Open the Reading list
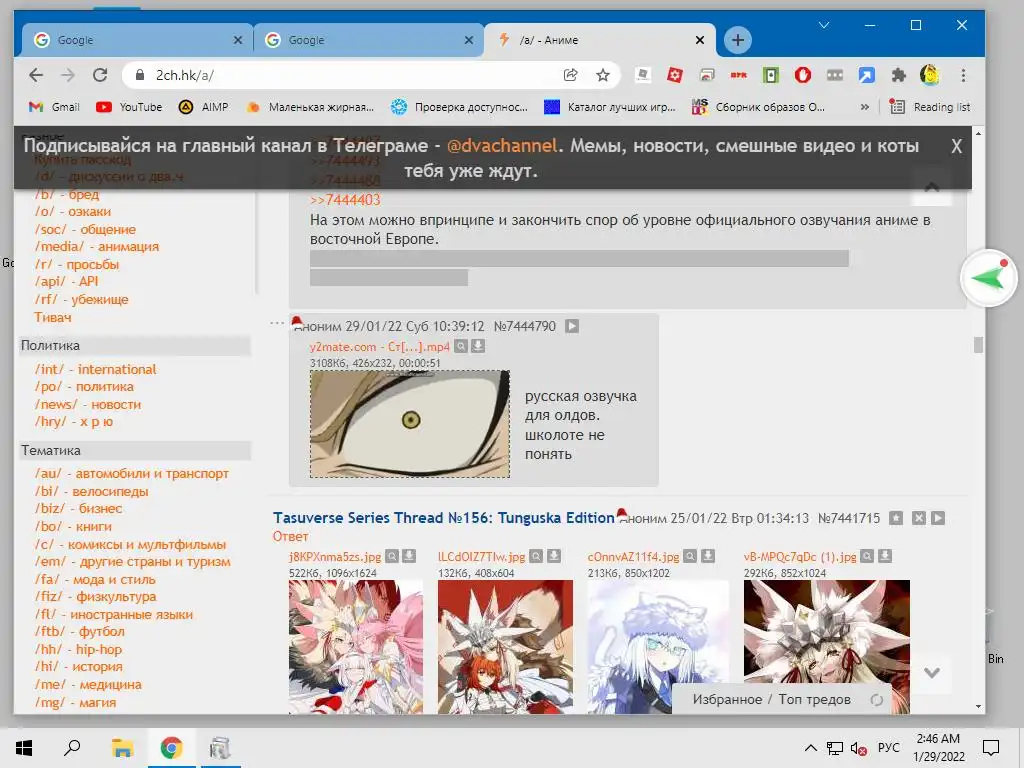Screen dimensions: 1024x768 click(x=930, y=106)
